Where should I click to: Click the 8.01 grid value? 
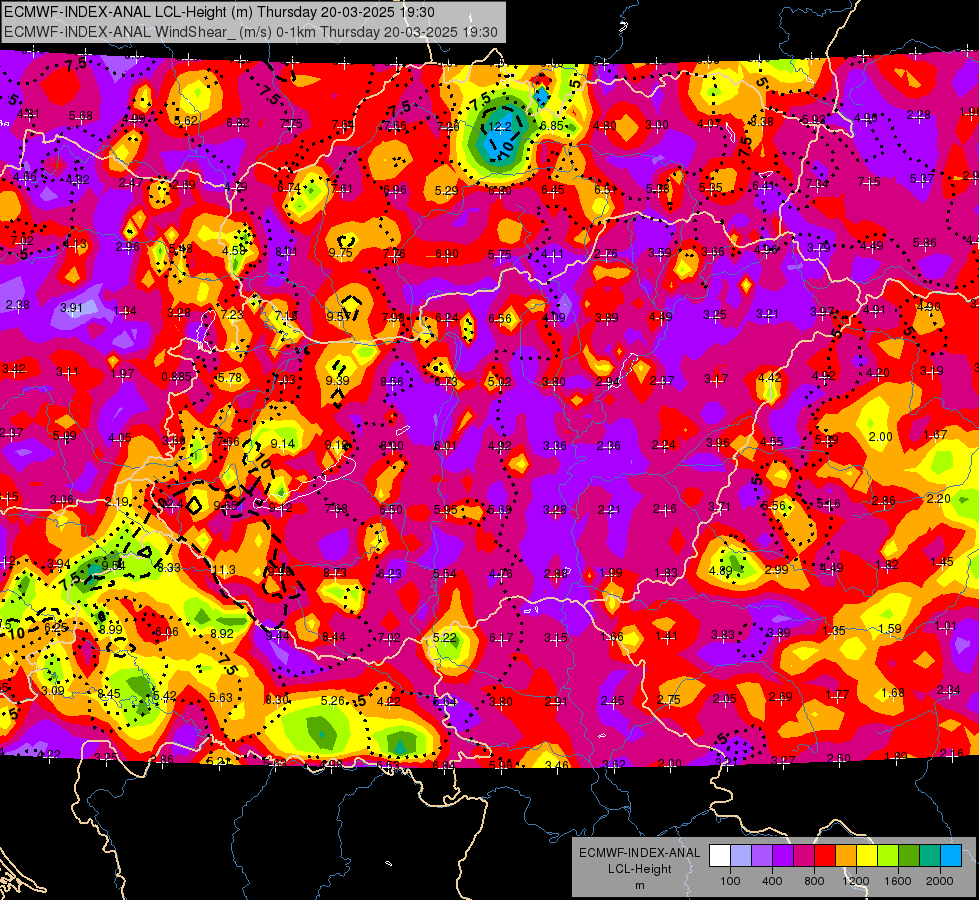[x=287, y=252]
